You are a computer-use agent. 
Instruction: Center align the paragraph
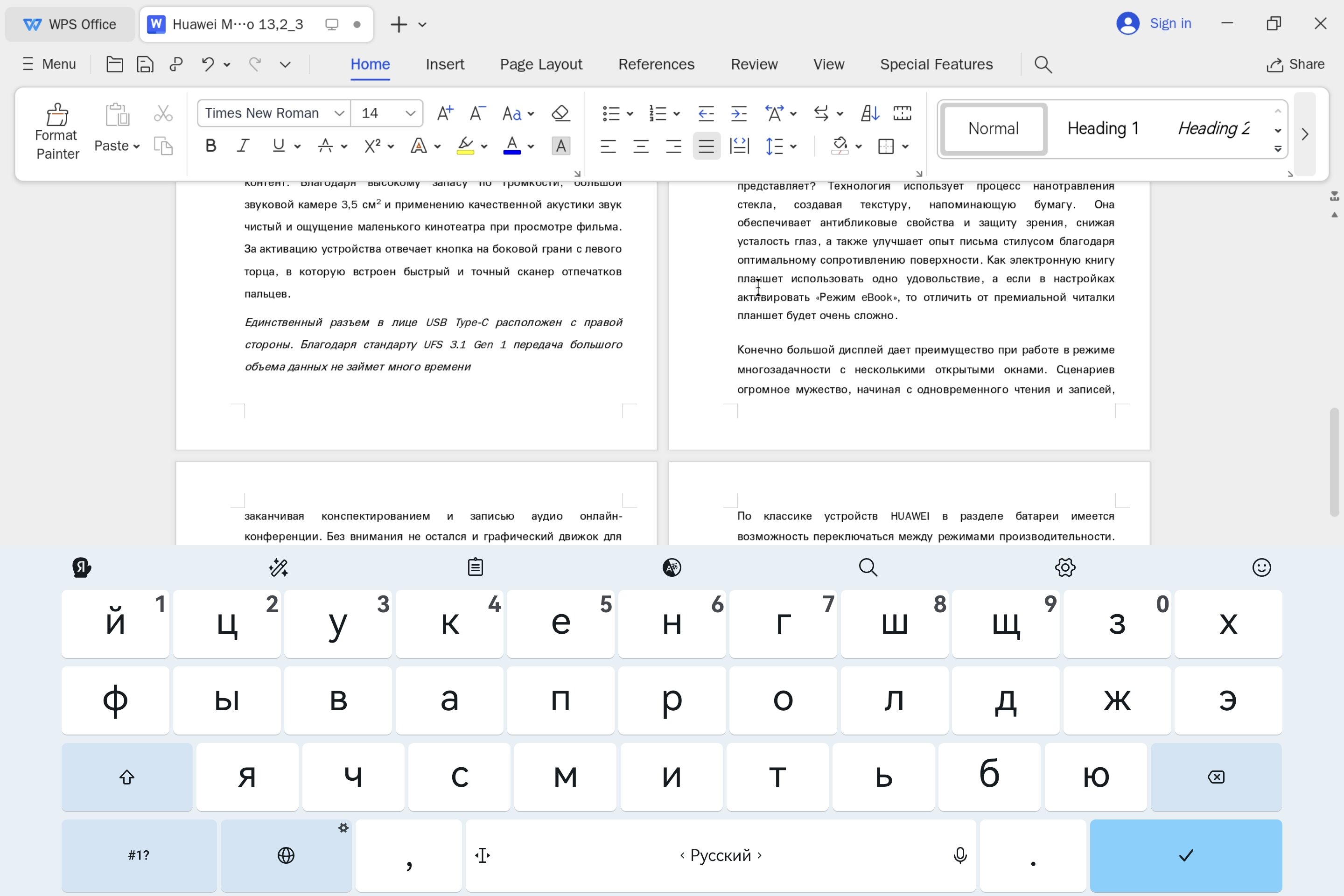(x=641, y=146)
